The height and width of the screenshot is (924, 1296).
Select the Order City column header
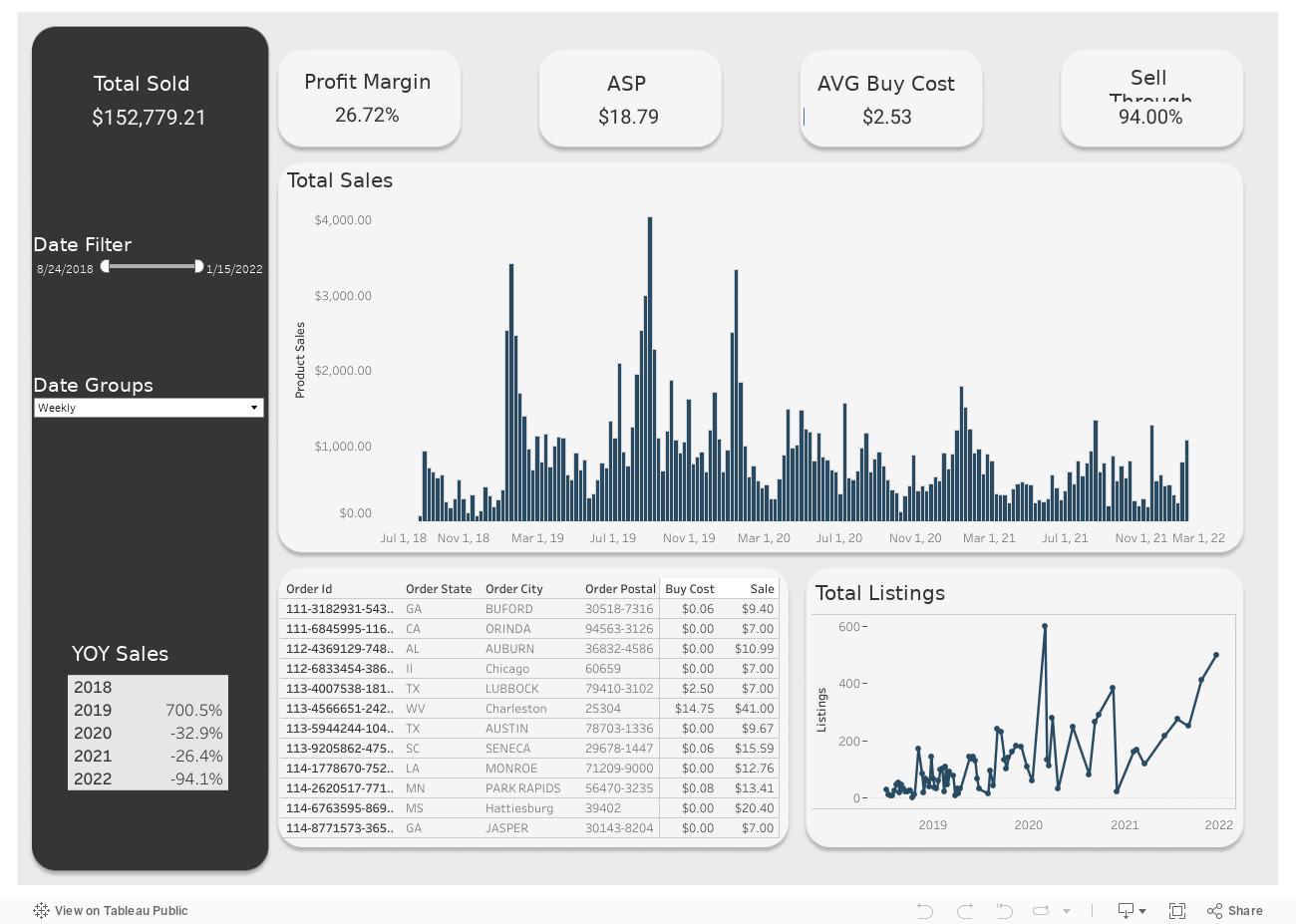(x=514, y=589)
